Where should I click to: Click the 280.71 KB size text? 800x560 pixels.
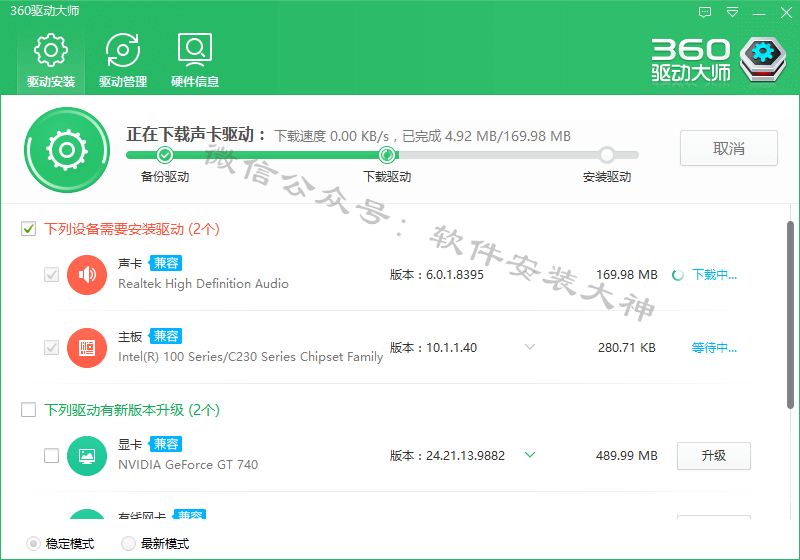627,348
